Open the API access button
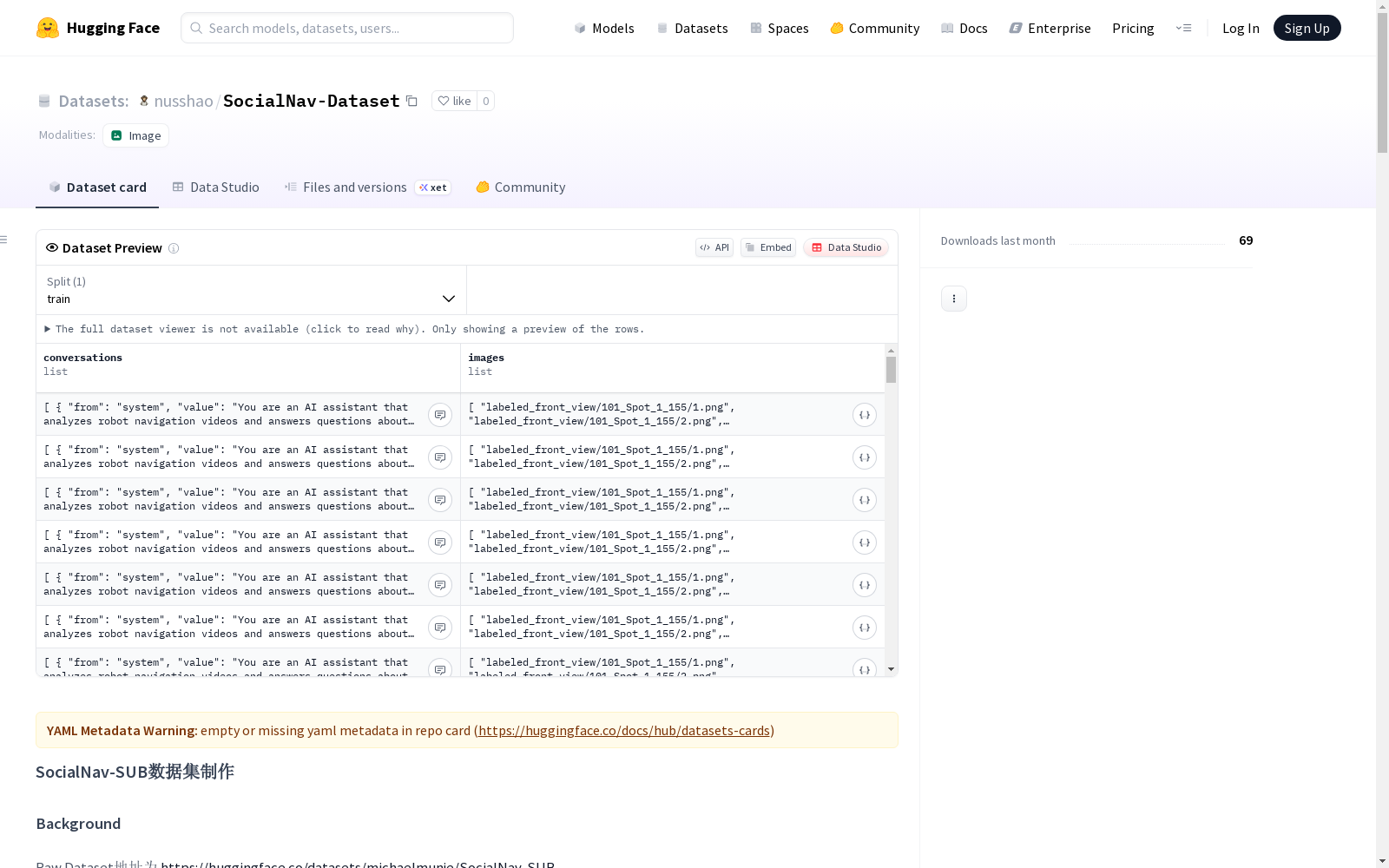This screenshot has height=868, width=1389. 714,247
